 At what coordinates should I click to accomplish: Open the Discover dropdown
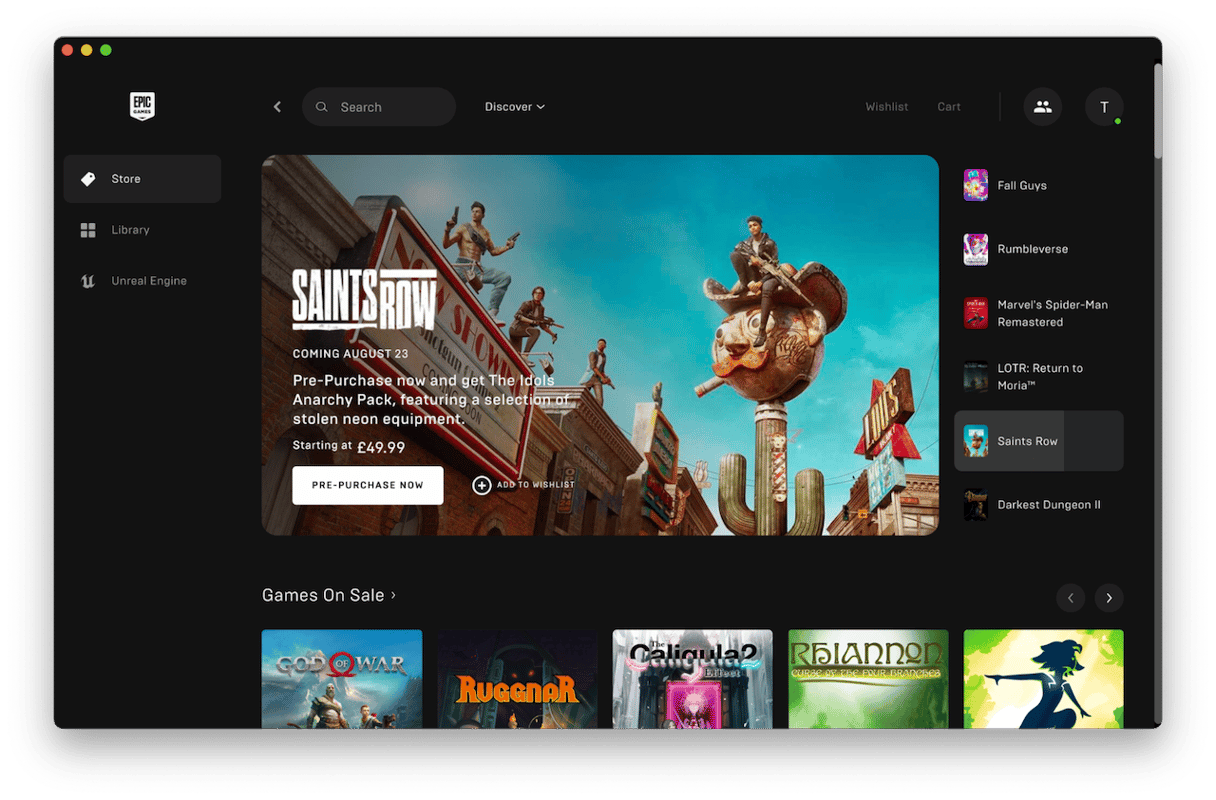click(x=514, y=106)
